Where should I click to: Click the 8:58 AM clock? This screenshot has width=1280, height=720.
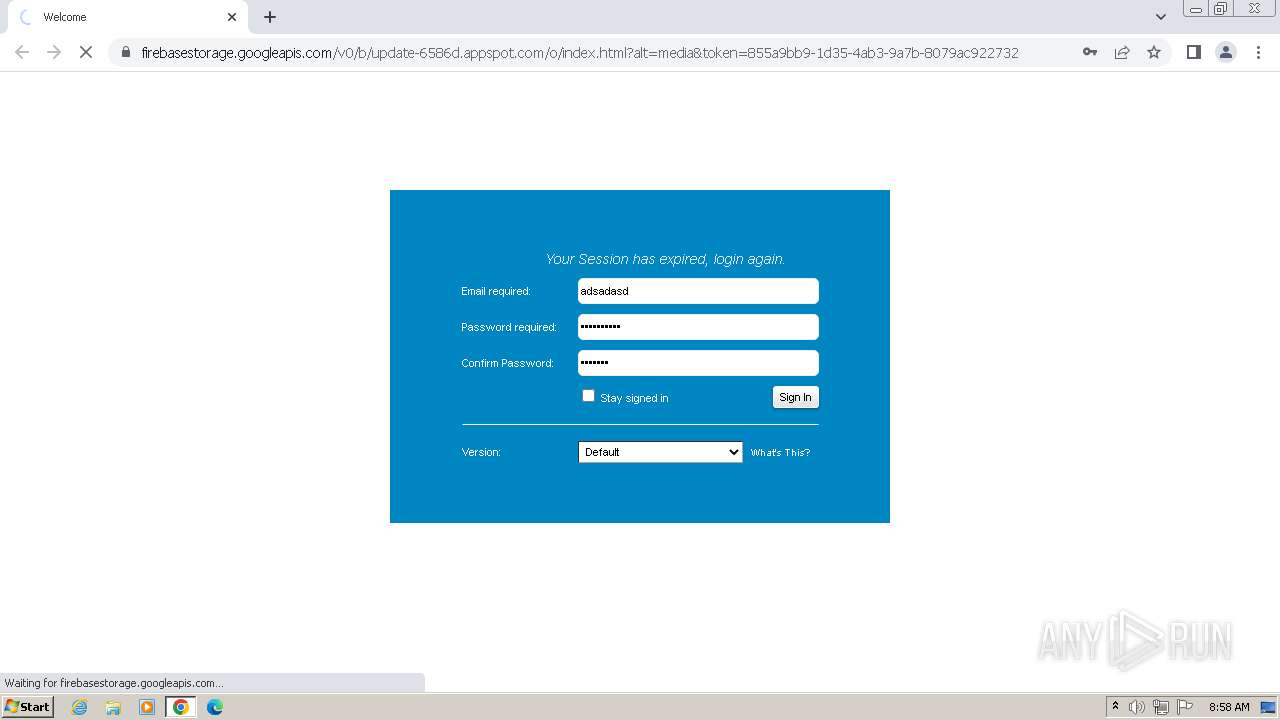pyautogui.click(x=1229, y=707)
